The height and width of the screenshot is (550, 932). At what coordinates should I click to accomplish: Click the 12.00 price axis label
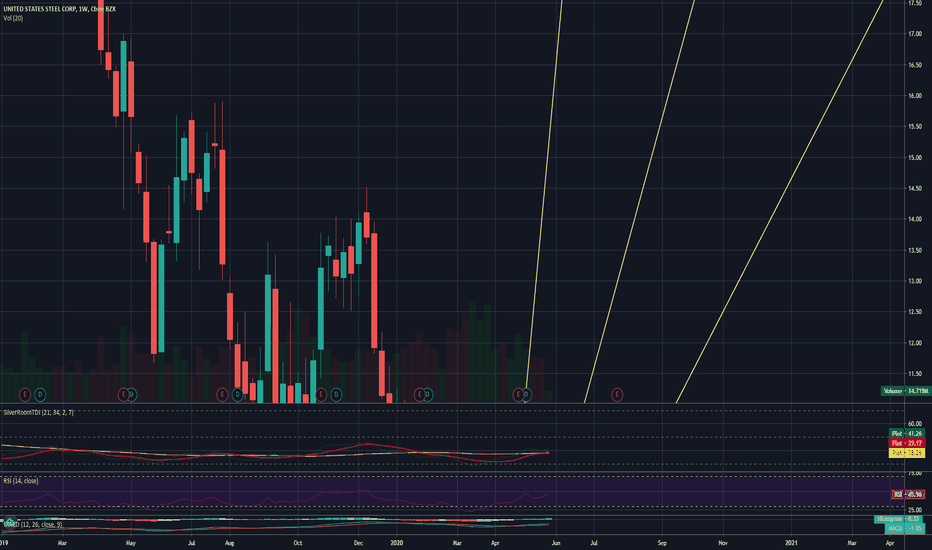[915, 342]
